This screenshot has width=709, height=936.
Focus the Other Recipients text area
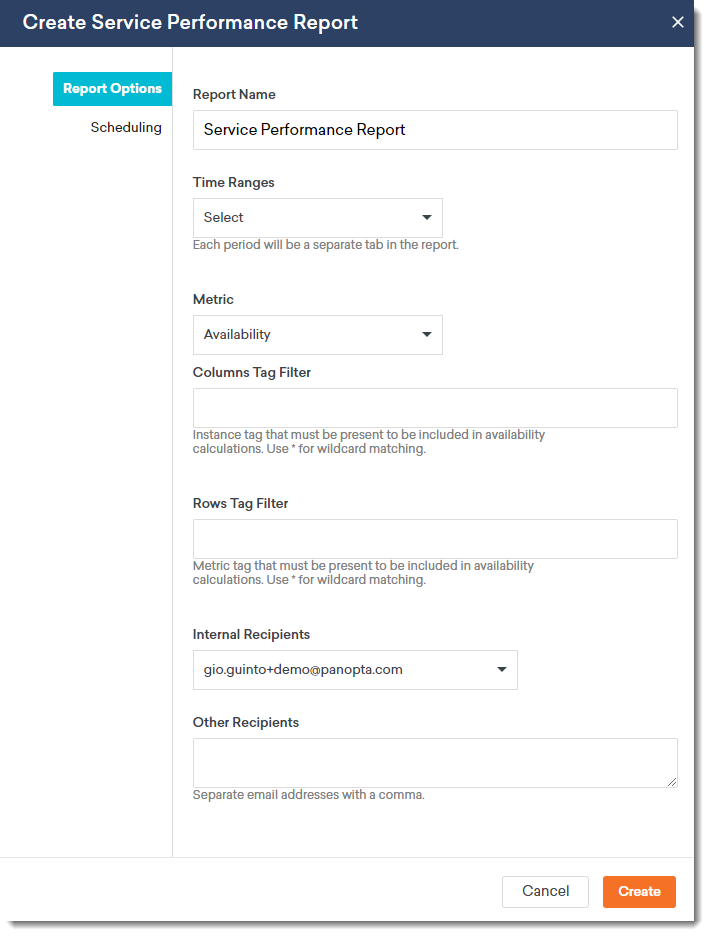[x=435, y=763]
